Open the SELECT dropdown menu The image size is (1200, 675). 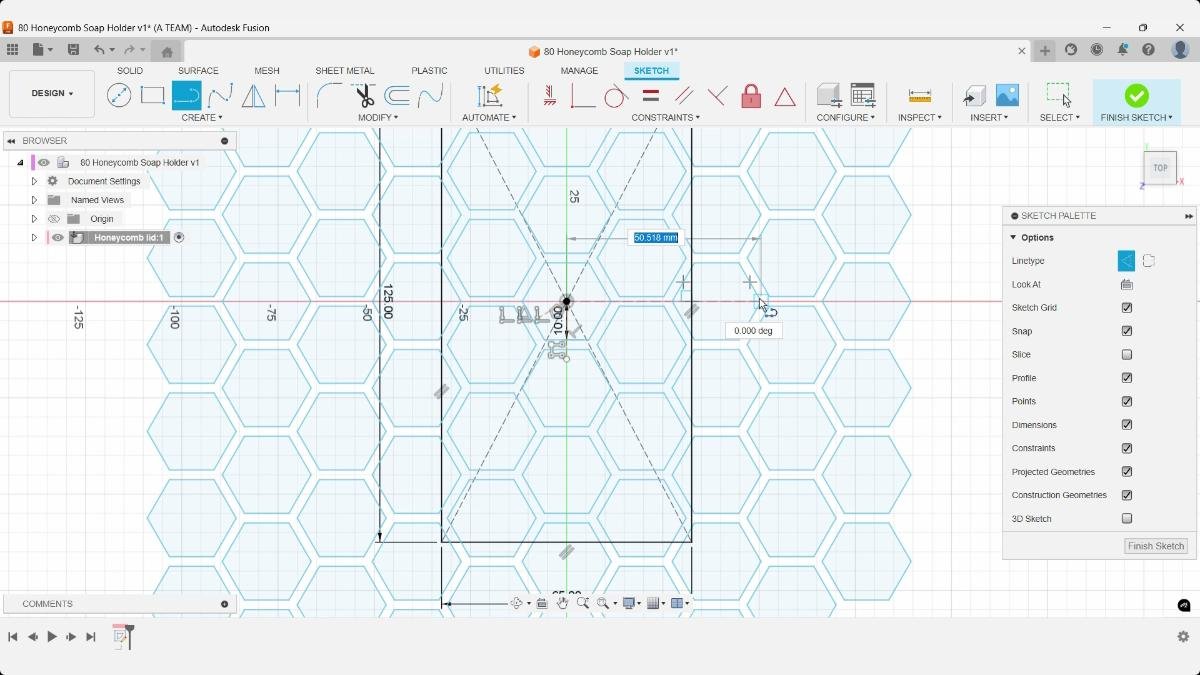click(1059, 118)
